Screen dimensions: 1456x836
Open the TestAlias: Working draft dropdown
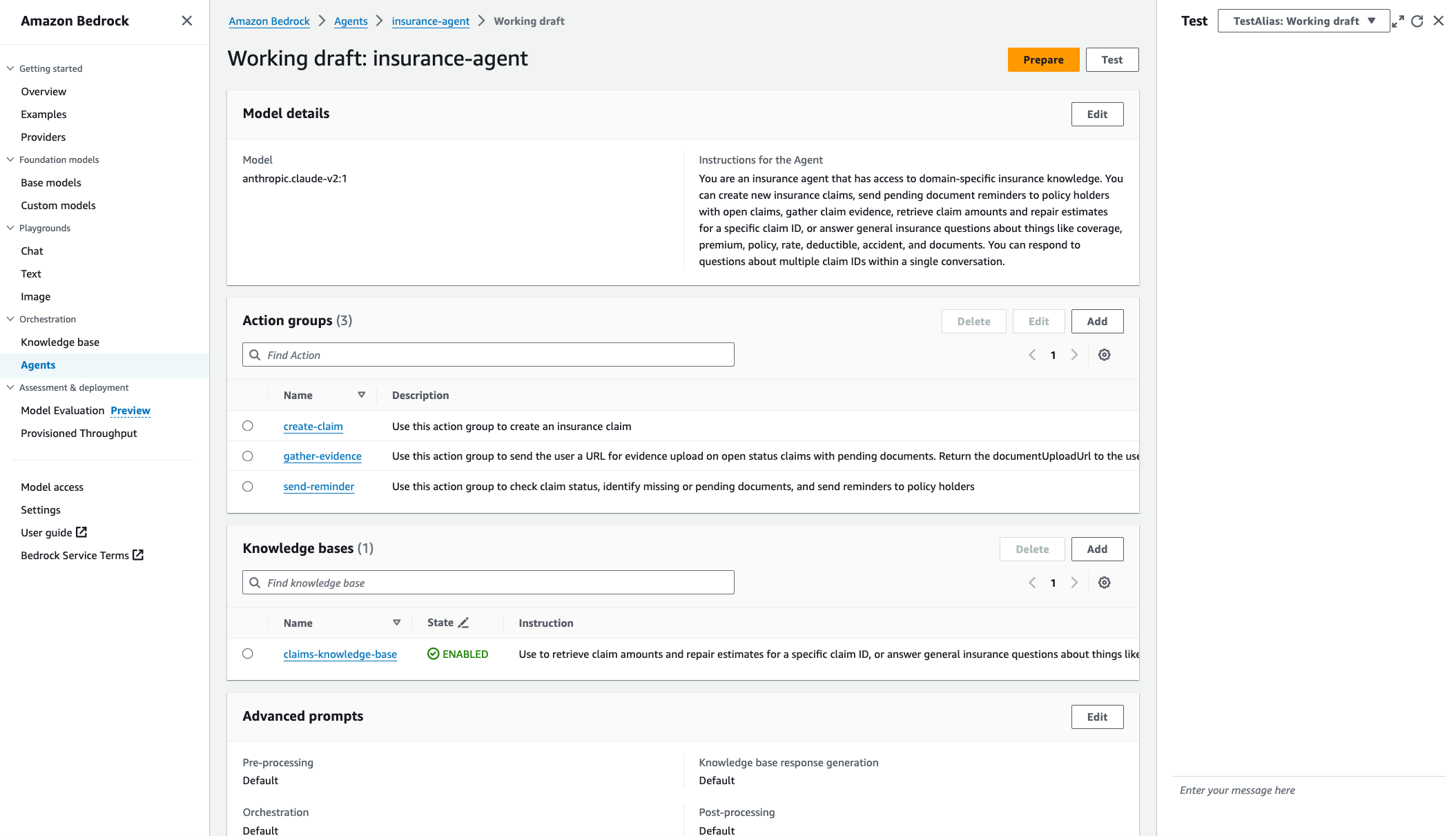coord(1302,21)
